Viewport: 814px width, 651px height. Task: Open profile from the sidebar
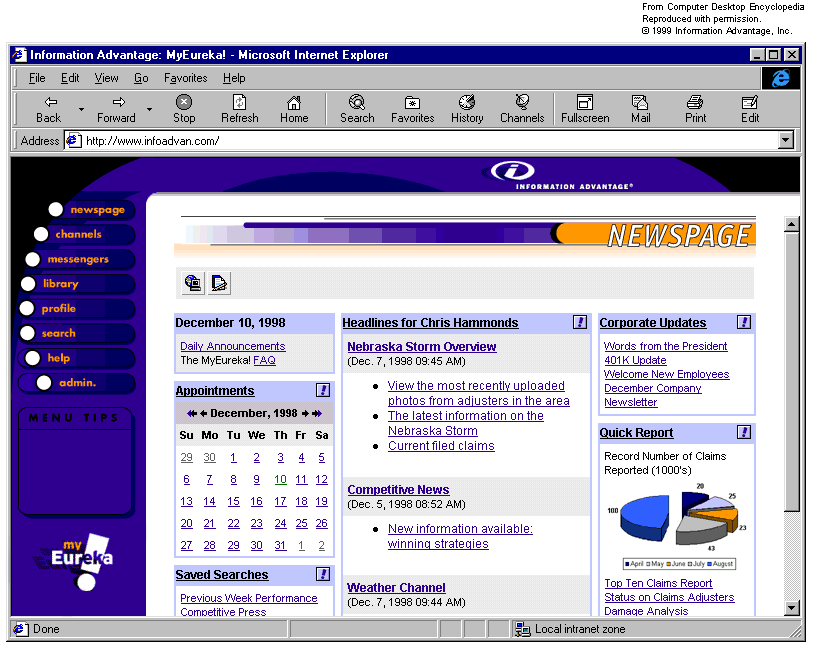76,308
